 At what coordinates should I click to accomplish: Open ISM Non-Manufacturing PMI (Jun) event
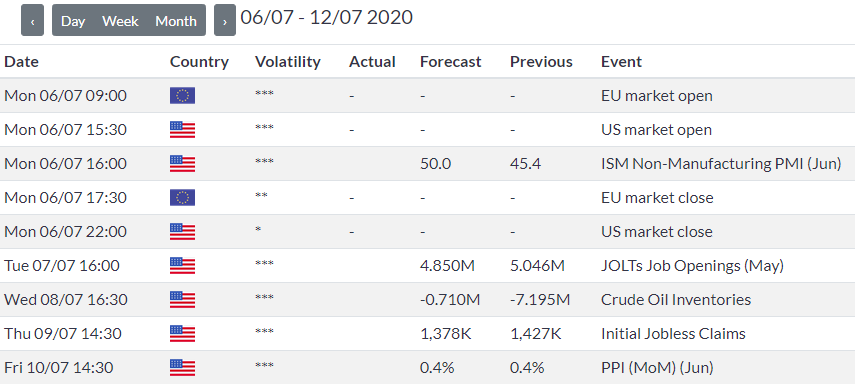(x=721, y=164)
